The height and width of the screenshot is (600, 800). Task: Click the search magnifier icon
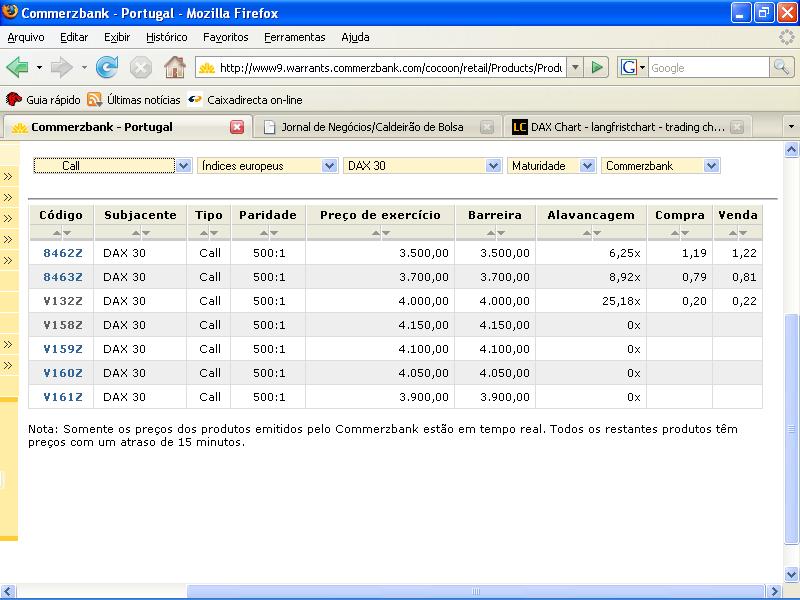pos(781,67)
